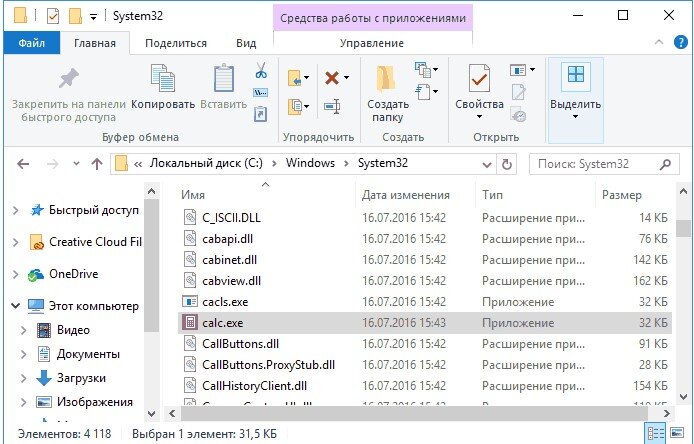Image resolution: width=694 pixels, height=444 pixels.
Task: Delete the file with red X icon
Action: (332, 78)
